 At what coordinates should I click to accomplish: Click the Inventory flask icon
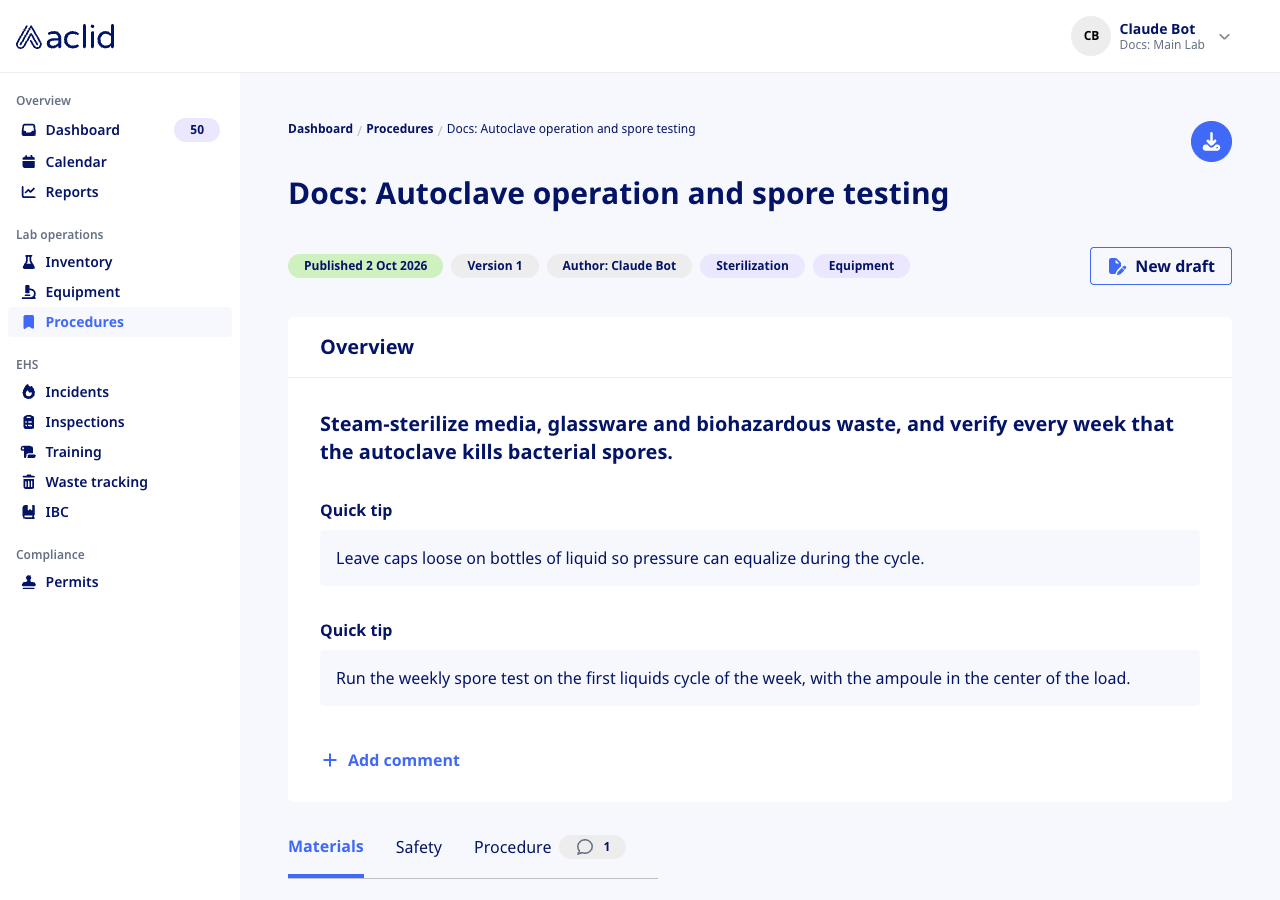29,262
